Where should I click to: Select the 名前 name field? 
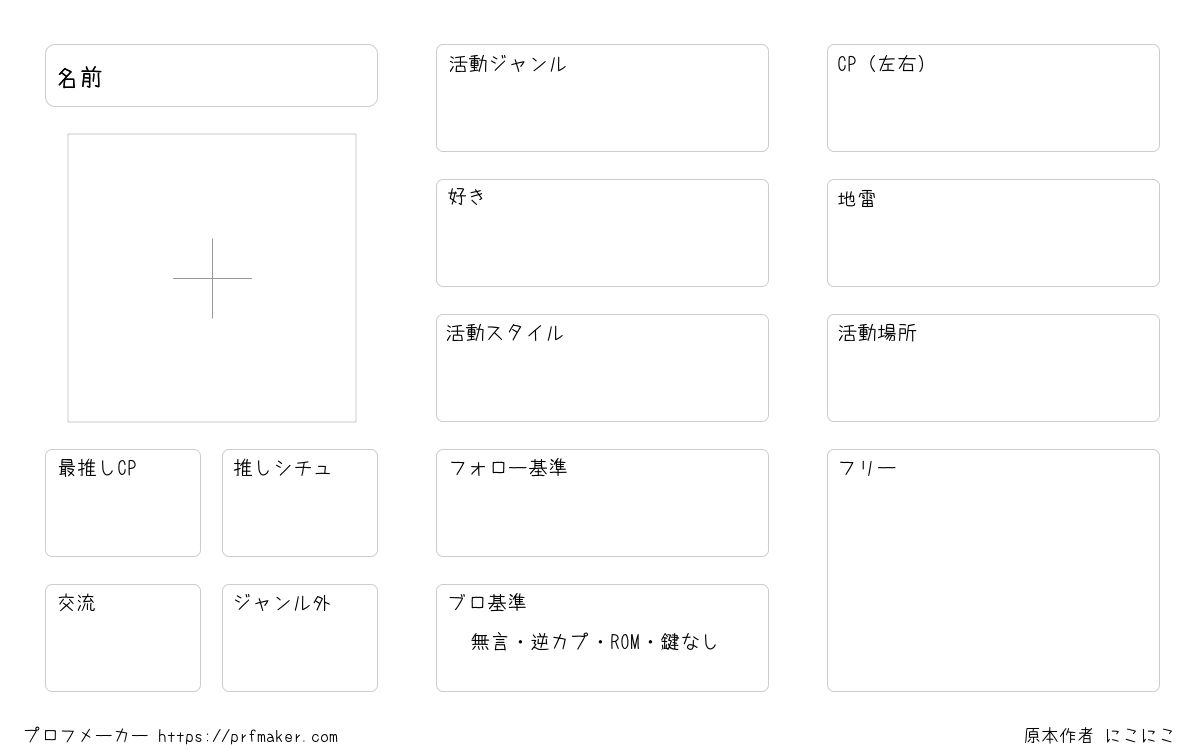pyautogui.click(x=211, y=75)
